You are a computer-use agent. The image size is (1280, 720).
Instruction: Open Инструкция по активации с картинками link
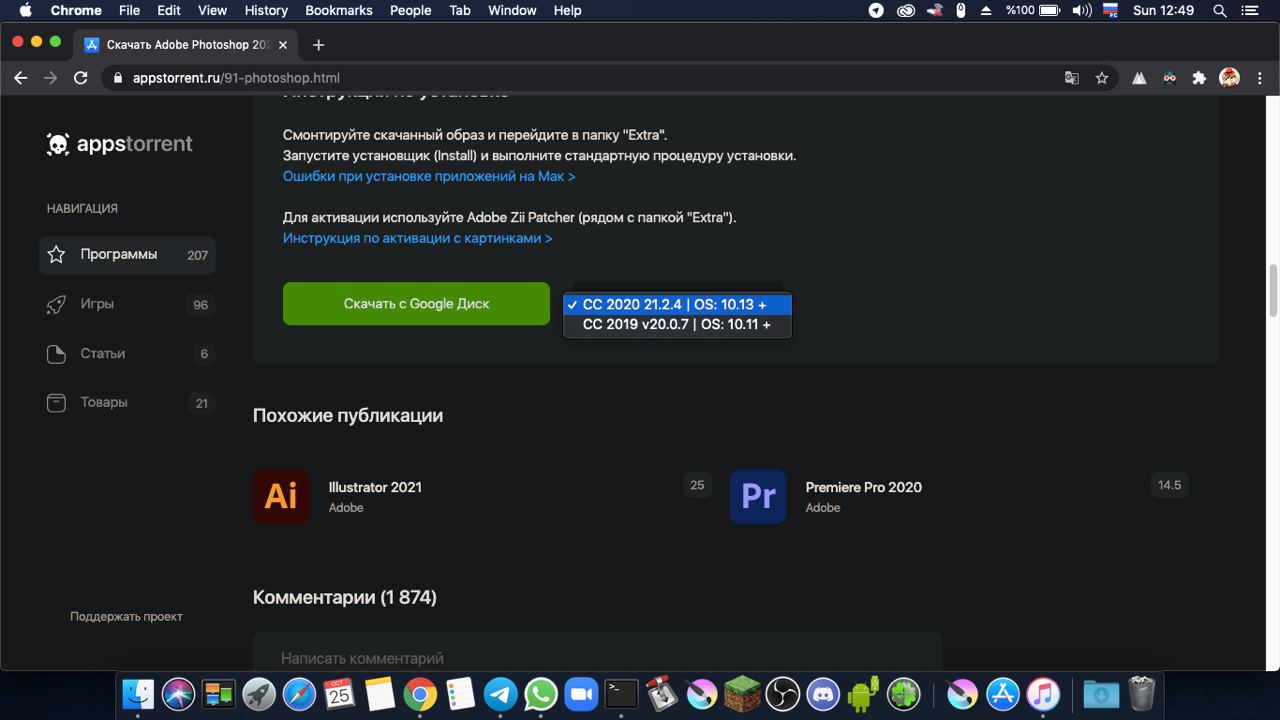pos(417,238)
